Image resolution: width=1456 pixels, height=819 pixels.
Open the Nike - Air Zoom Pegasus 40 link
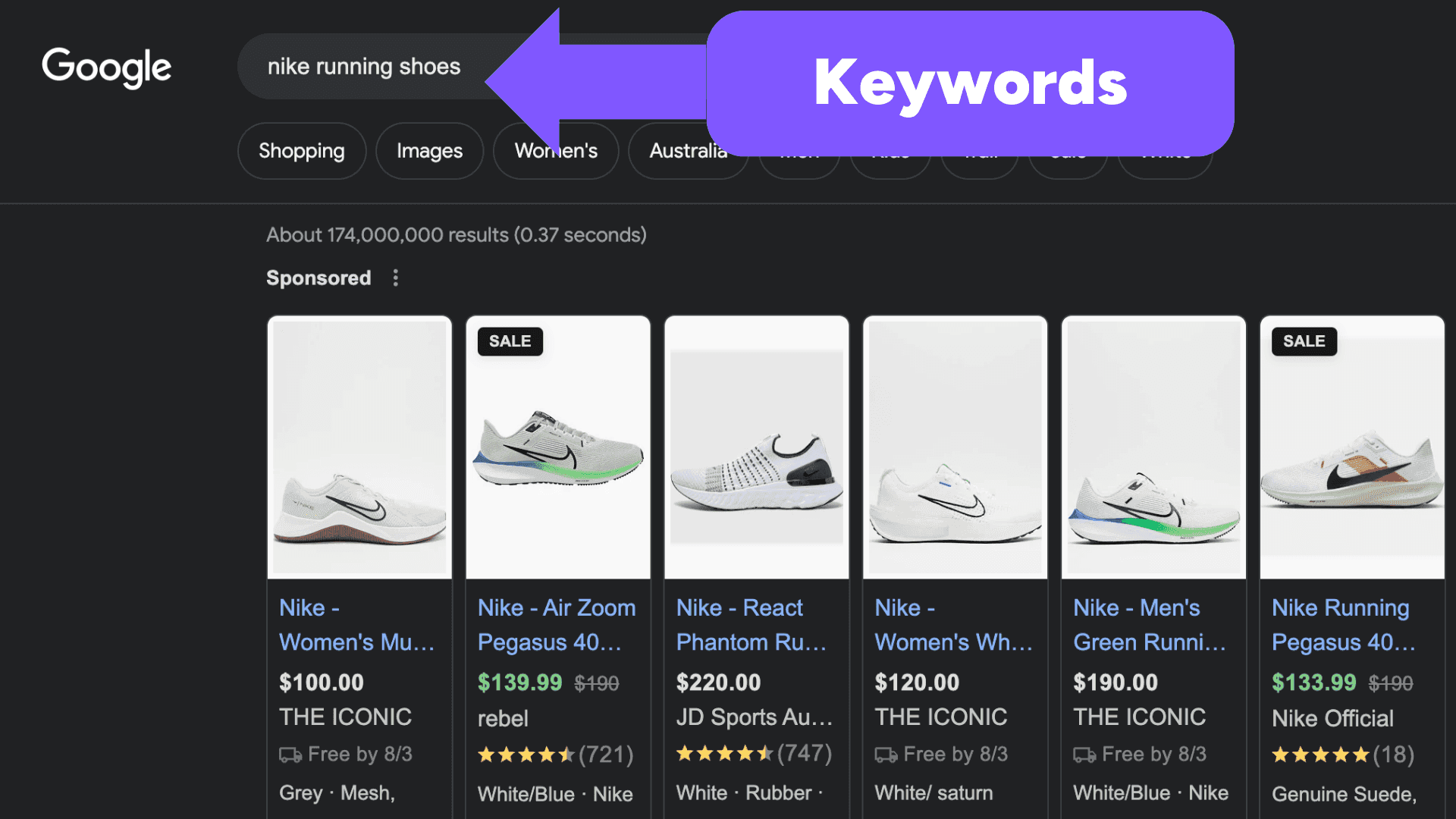tap(557, 625)
